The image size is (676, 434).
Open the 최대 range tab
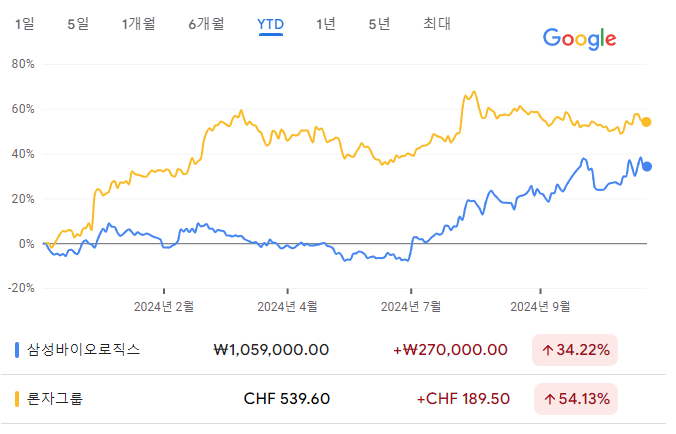(x=437, y=24)
